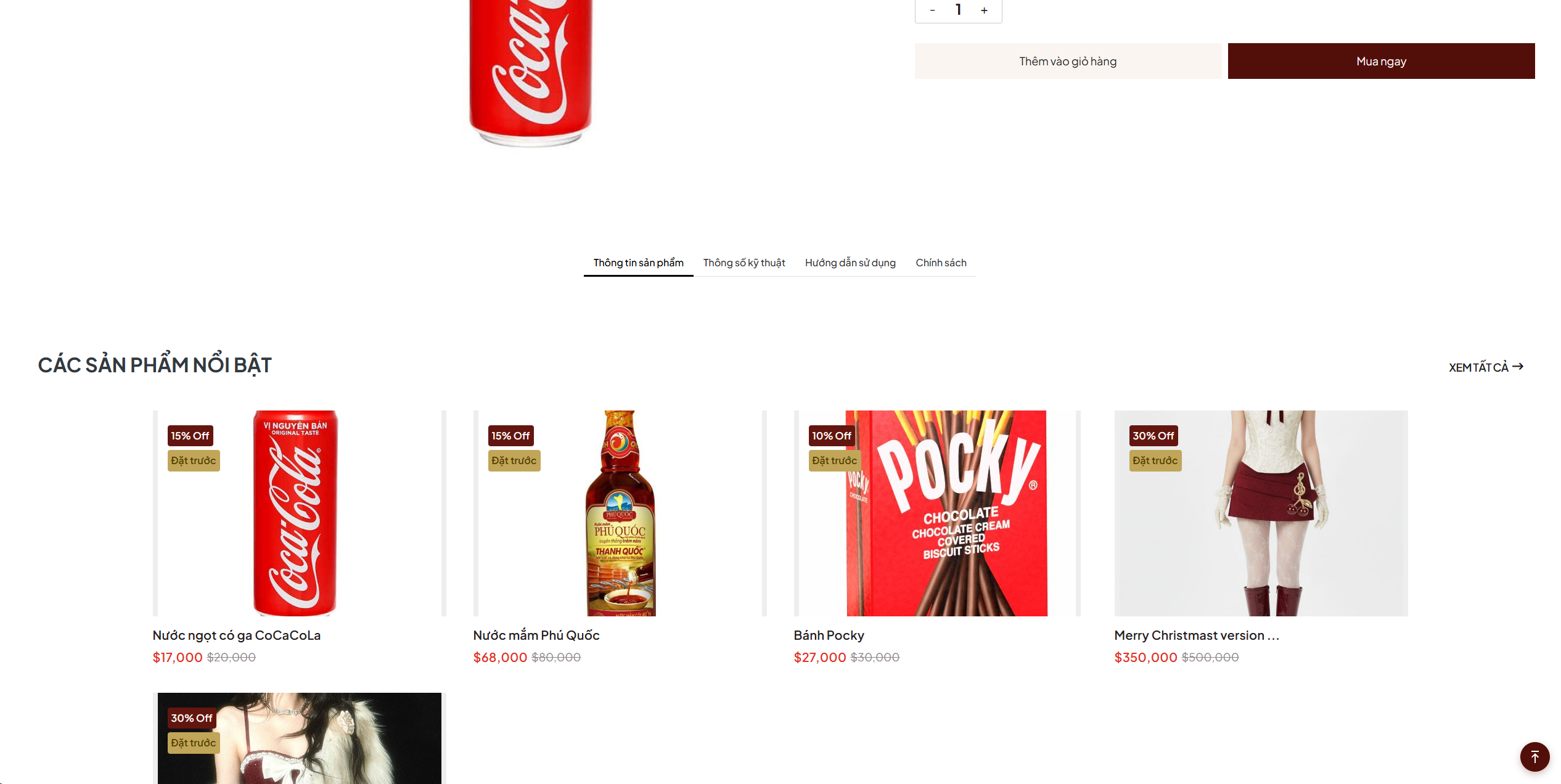Open the "Chính sách" tab
The image size is (1561, 784).
pyautogui.click(x=941, y=263)
